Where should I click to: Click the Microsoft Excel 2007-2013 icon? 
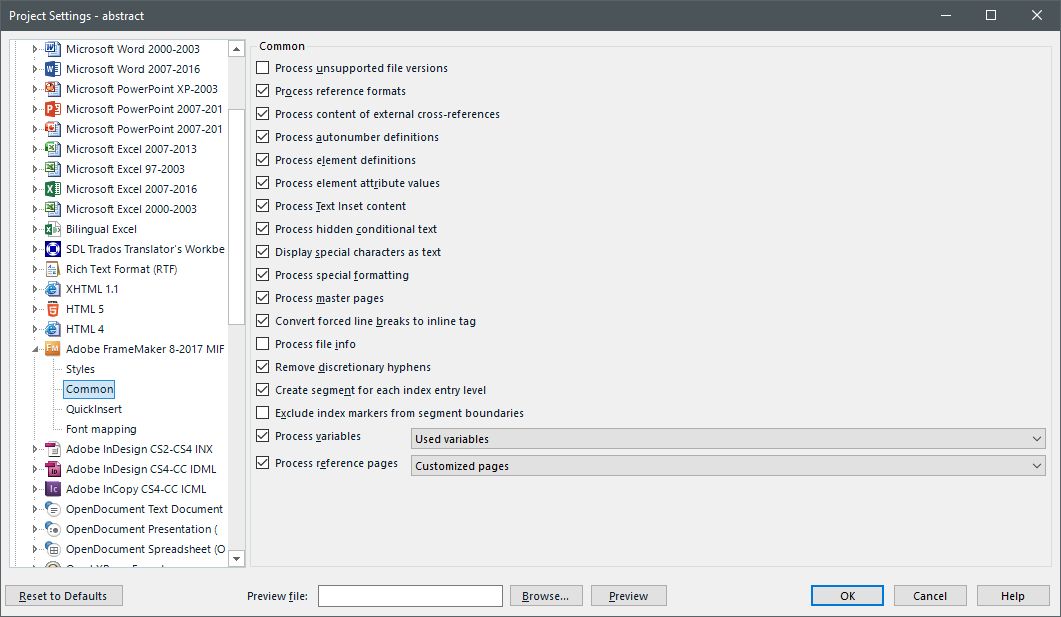(53, 149)
